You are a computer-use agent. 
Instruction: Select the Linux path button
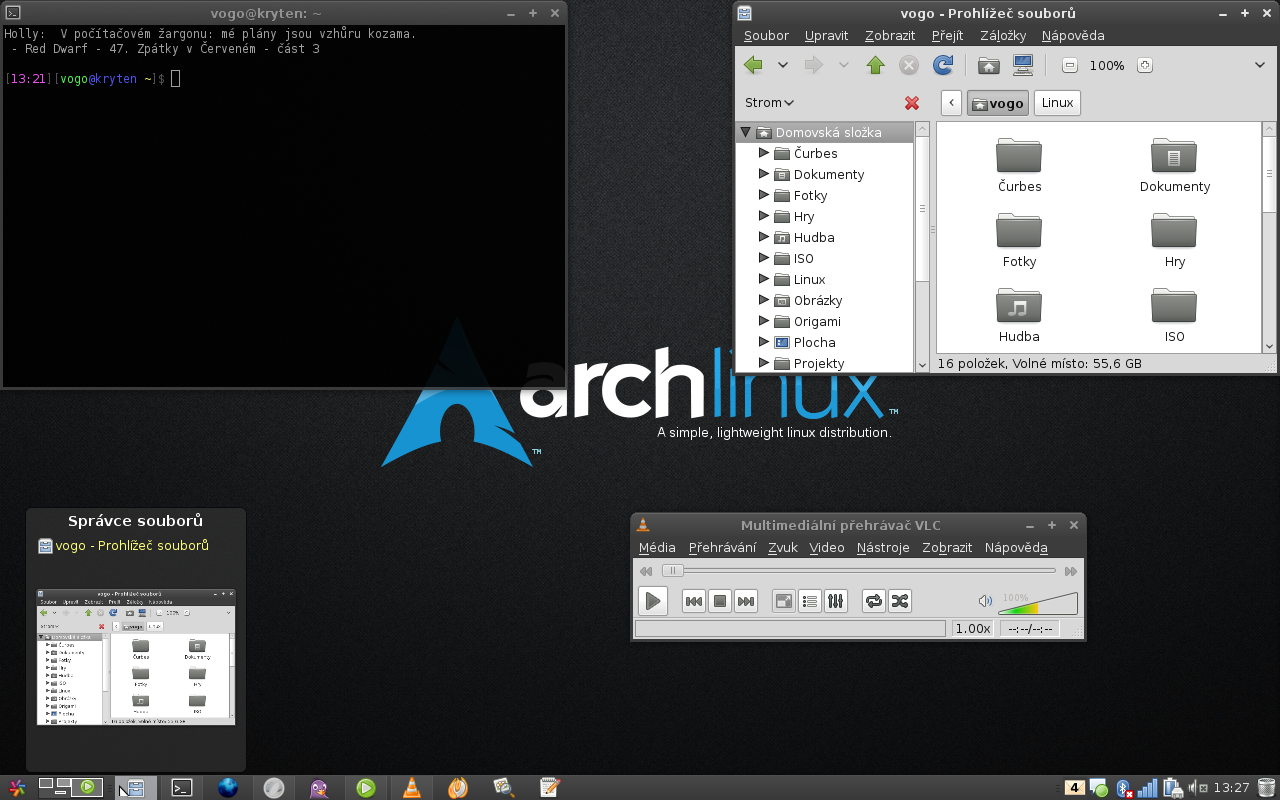(x=1057, y=102)
